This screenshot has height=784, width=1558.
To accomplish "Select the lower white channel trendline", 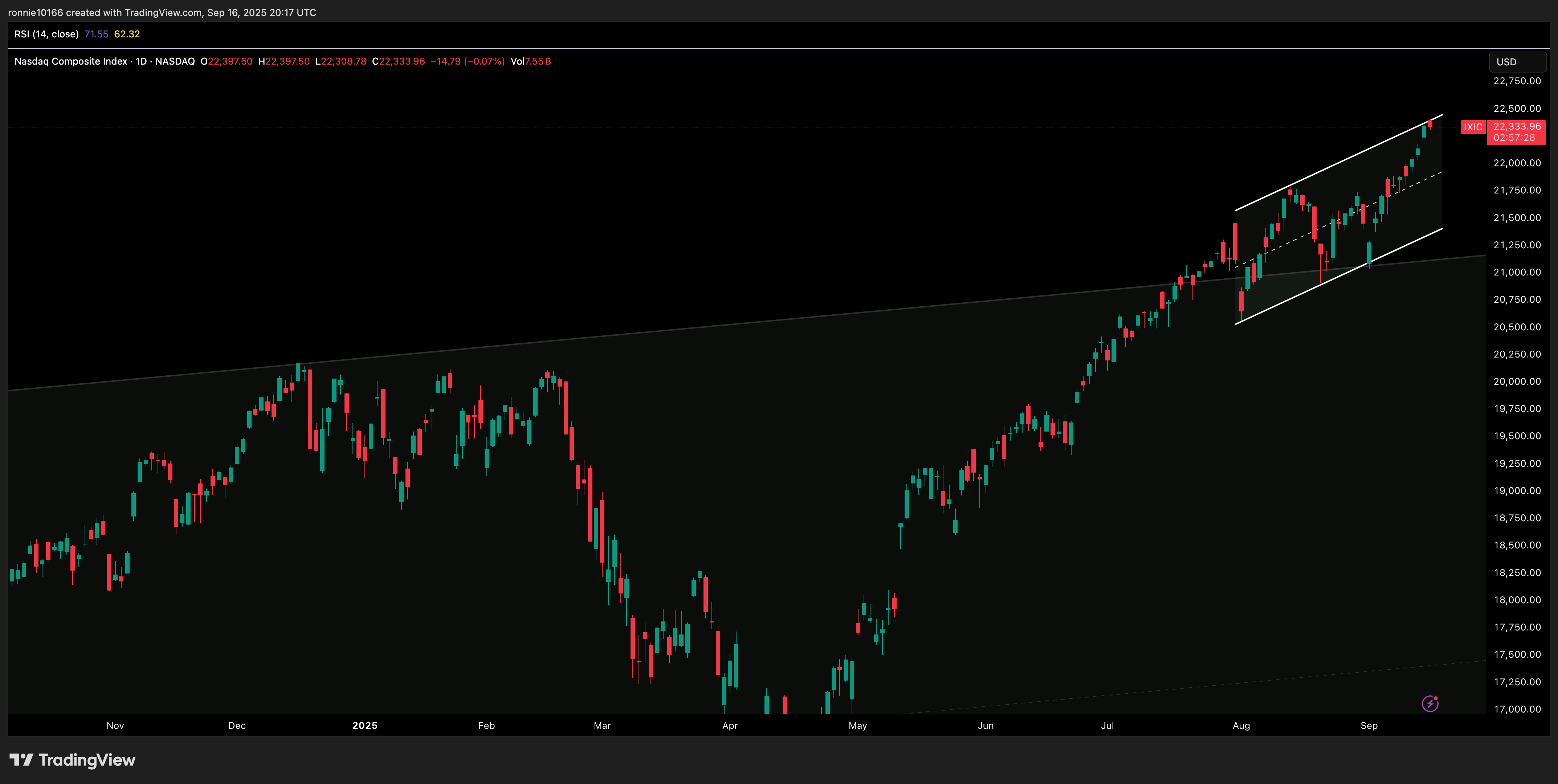I will point(1338,277).
